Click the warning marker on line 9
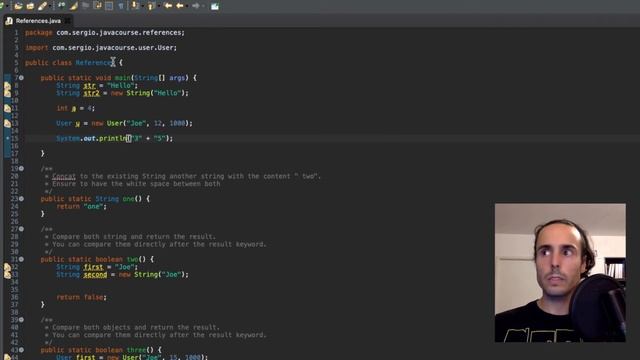This screenshot has width=640, height=360. pos(7,93)
